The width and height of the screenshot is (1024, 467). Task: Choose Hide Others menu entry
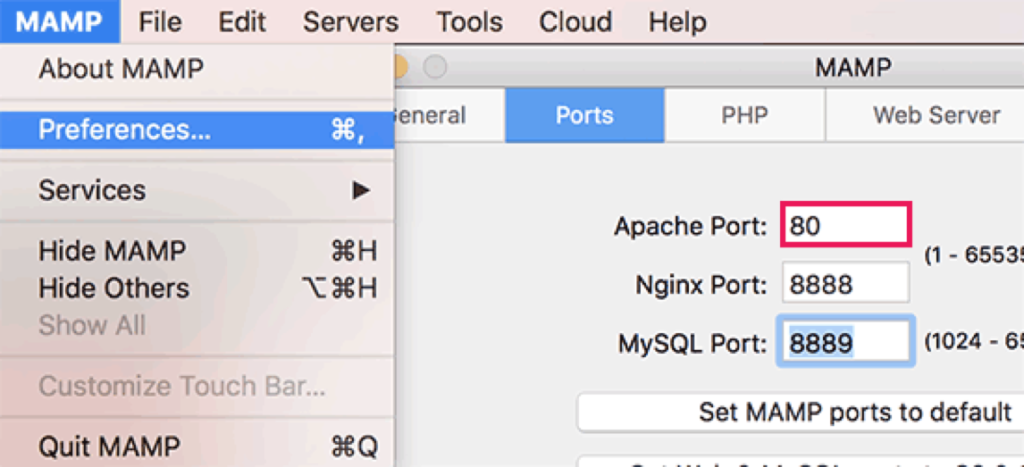pos(197,288)
